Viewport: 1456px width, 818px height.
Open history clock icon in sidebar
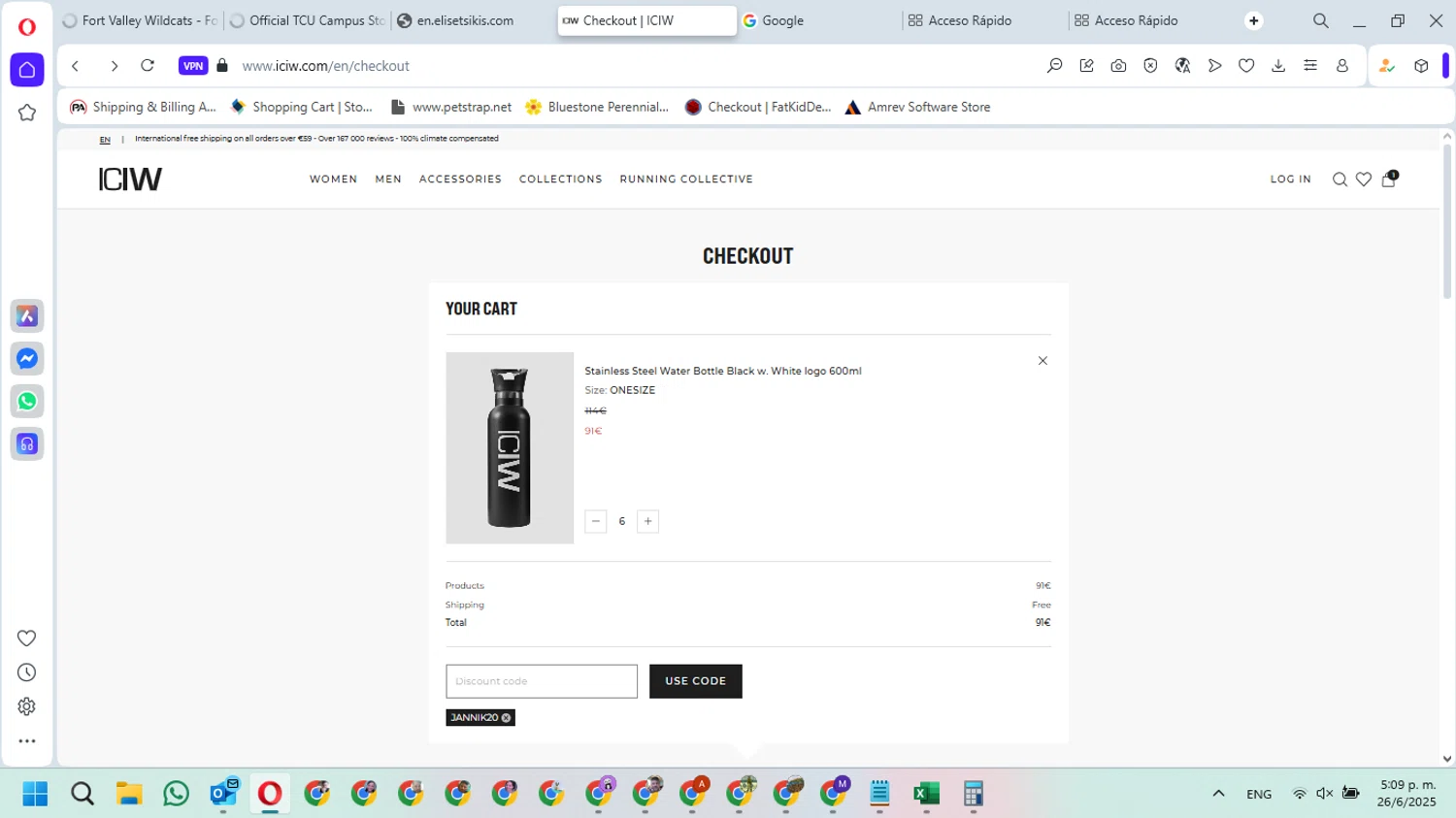coord(27,672)
